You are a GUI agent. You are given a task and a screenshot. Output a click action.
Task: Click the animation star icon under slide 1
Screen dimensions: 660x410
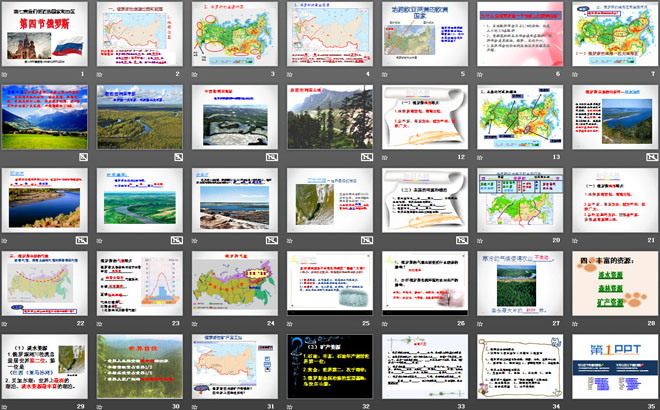6,74
